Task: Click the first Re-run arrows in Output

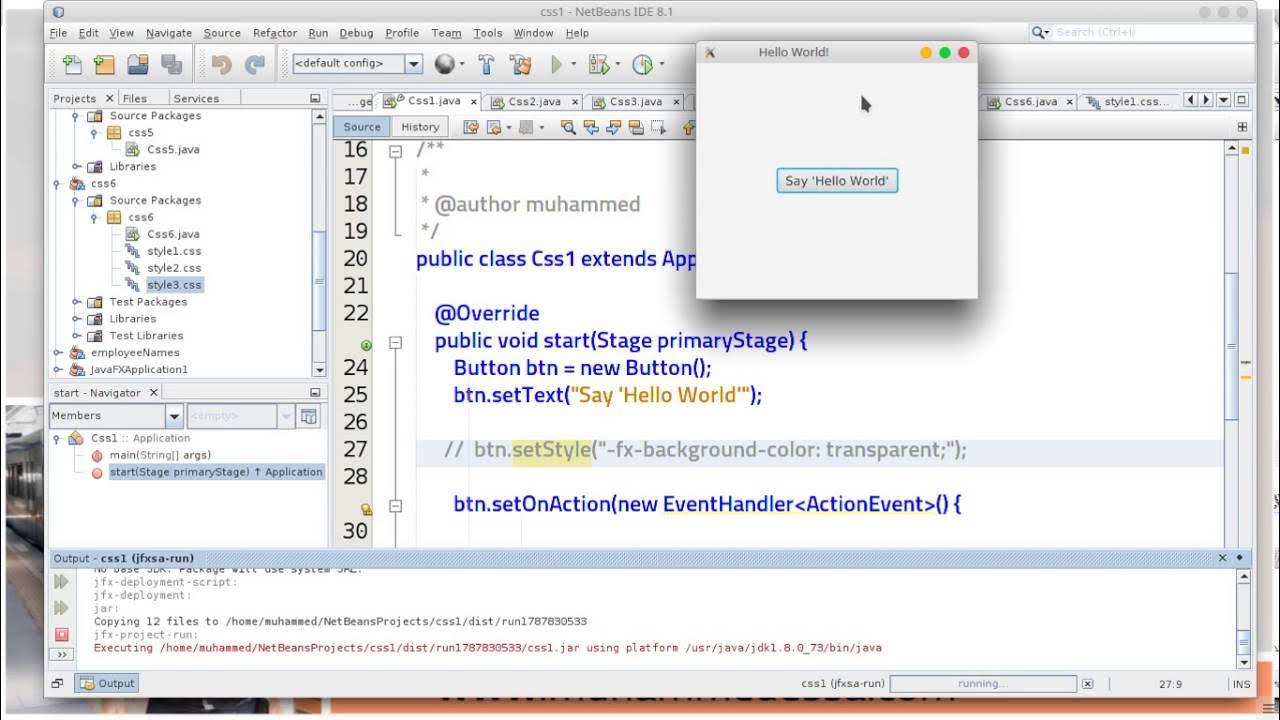Action: tap(61, 581)
